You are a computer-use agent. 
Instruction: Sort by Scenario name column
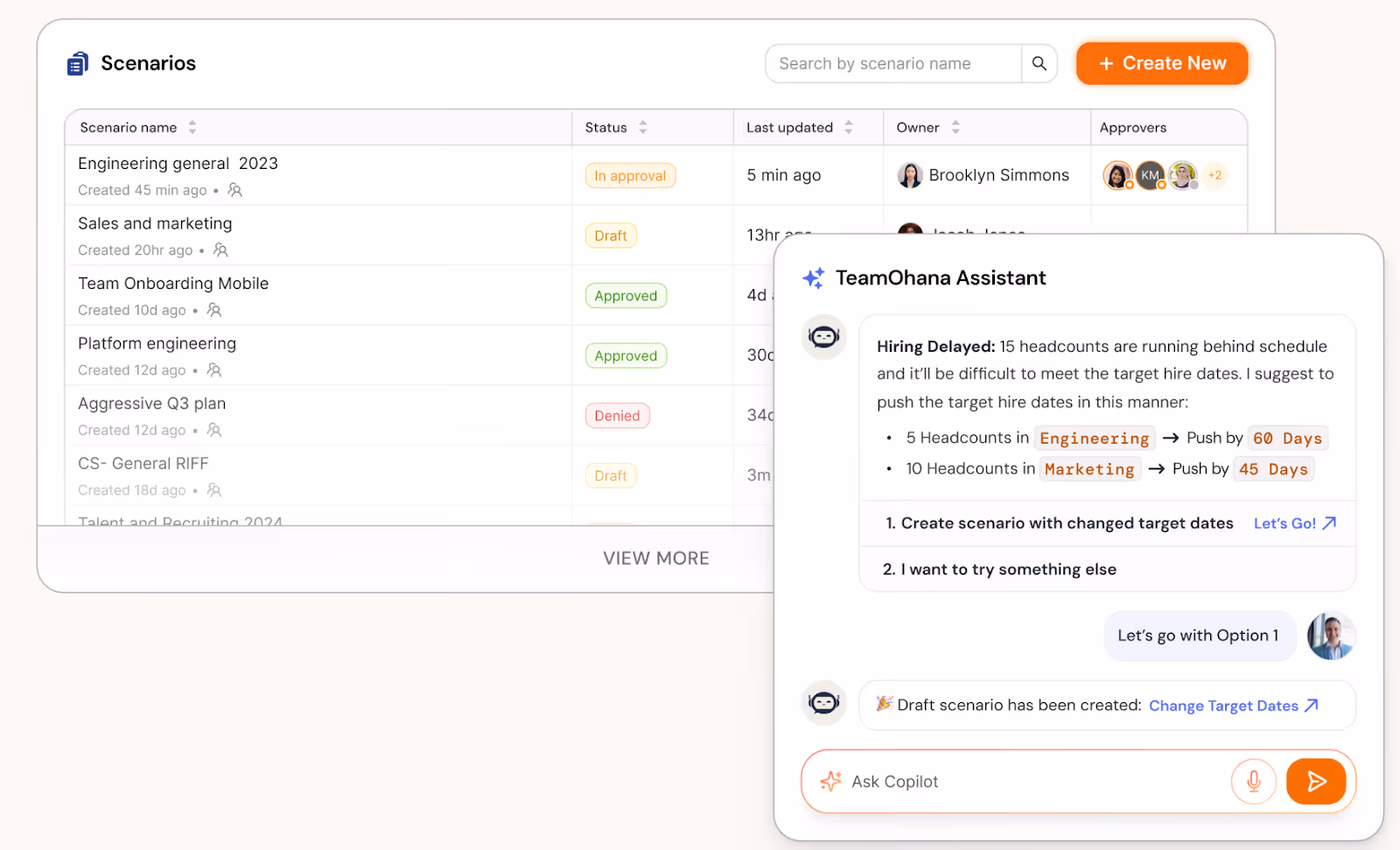192,128
